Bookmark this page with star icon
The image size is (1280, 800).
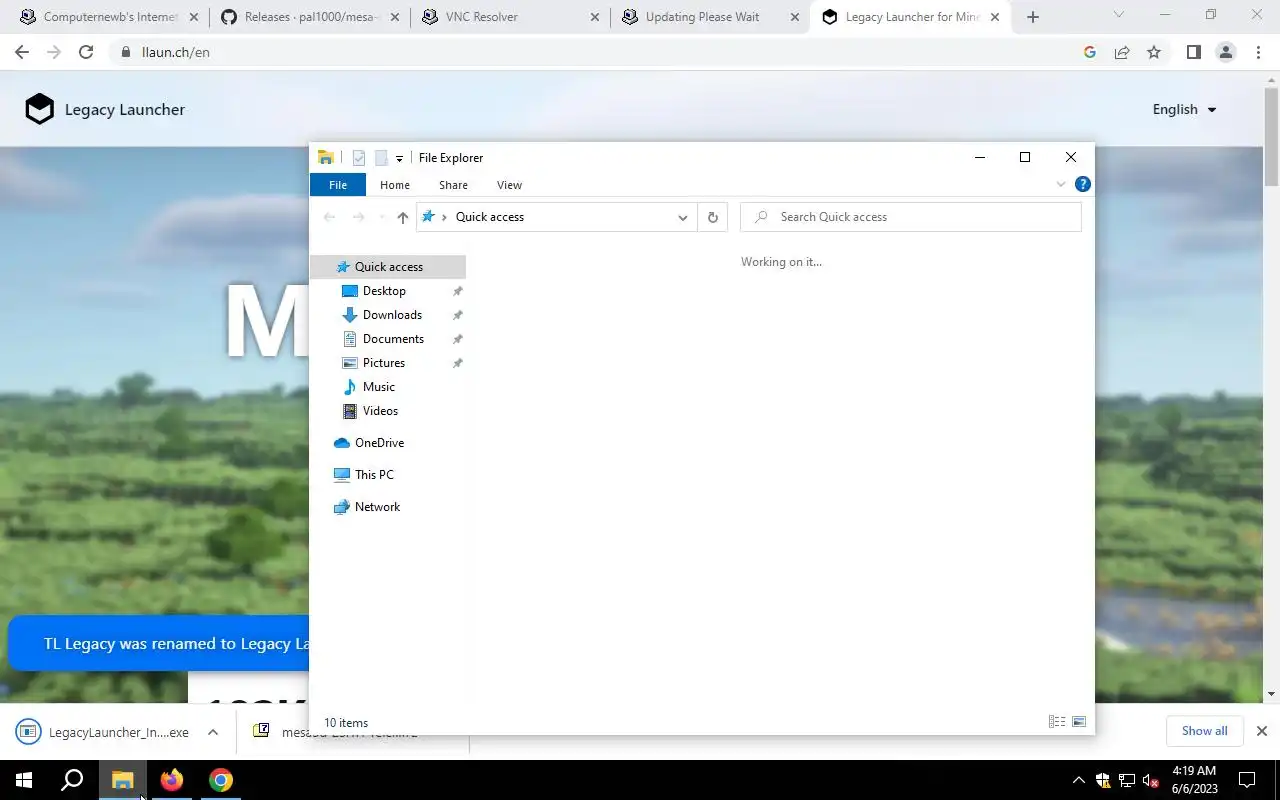pyautogui.click(x=1154, y=52)
